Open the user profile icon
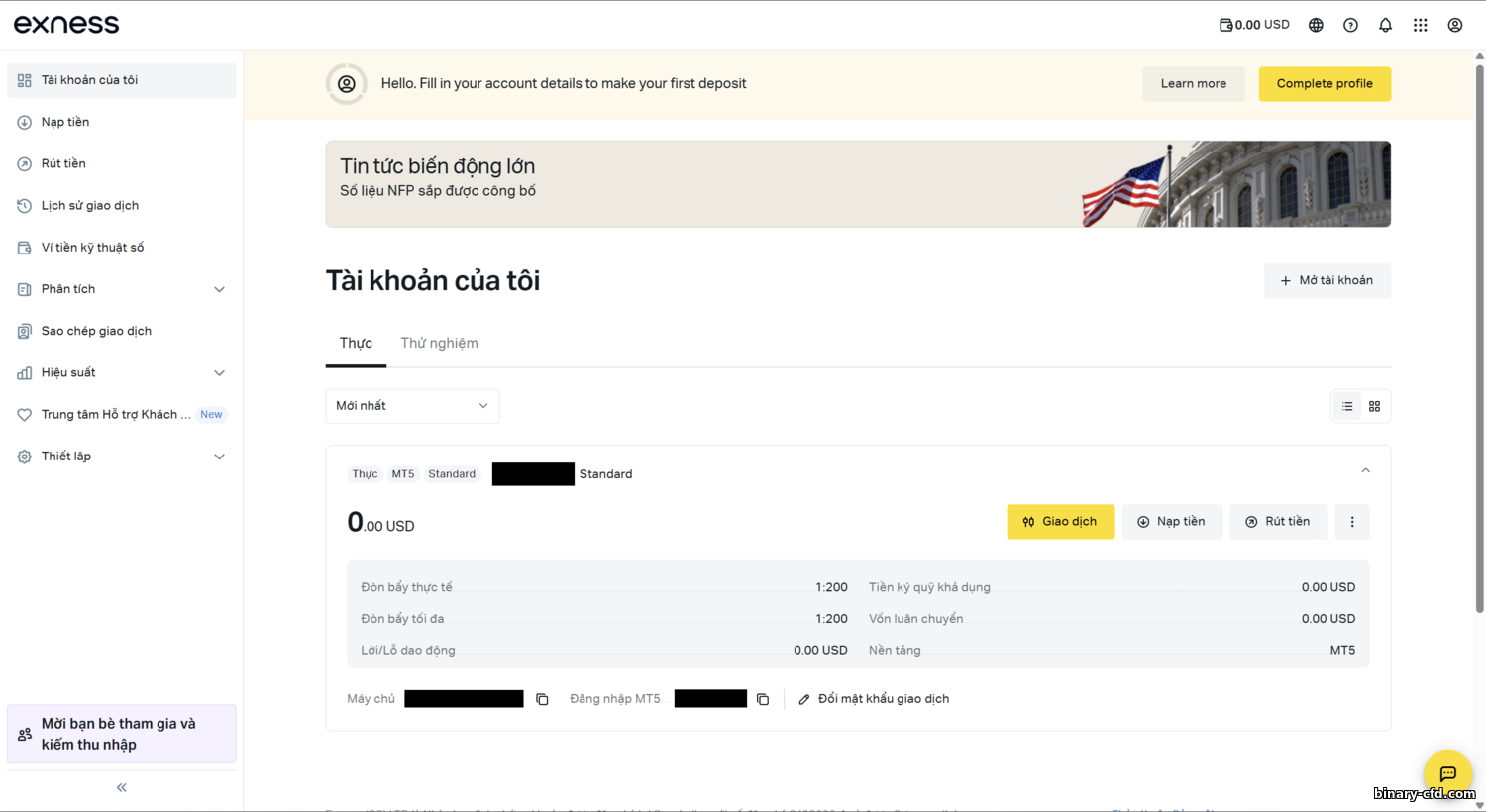 [x=1454, y=25]
